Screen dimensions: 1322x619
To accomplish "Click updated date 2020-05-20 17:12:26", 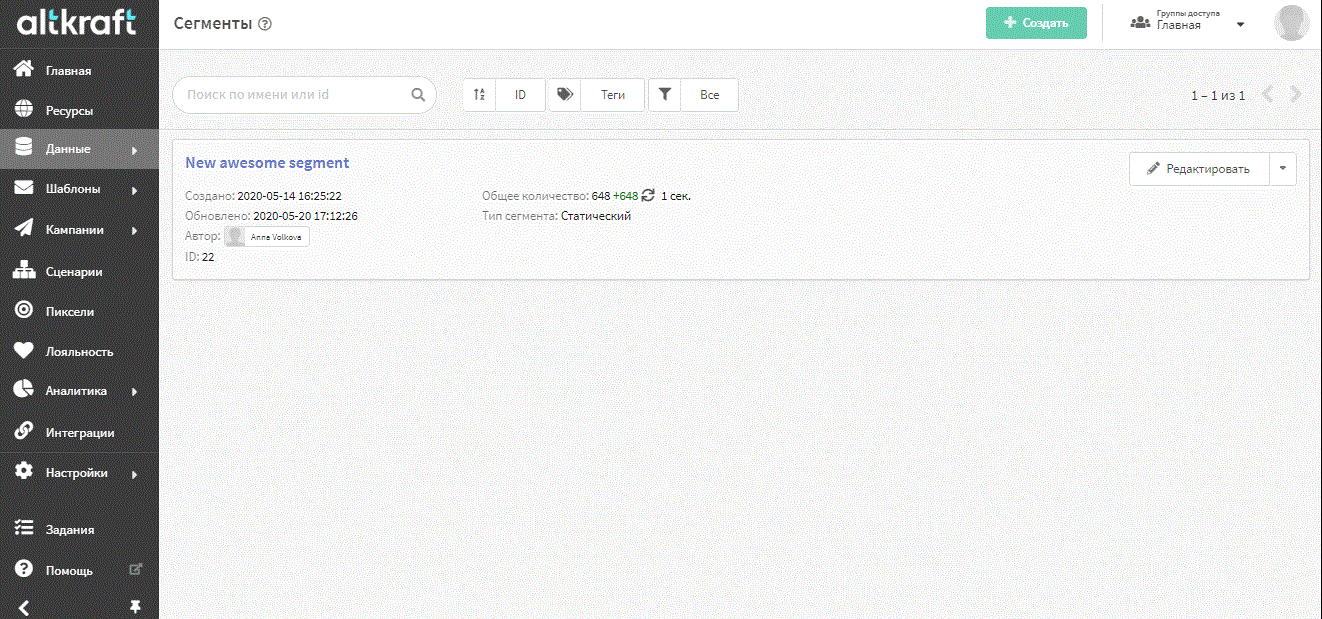I will tap(305, 216).
